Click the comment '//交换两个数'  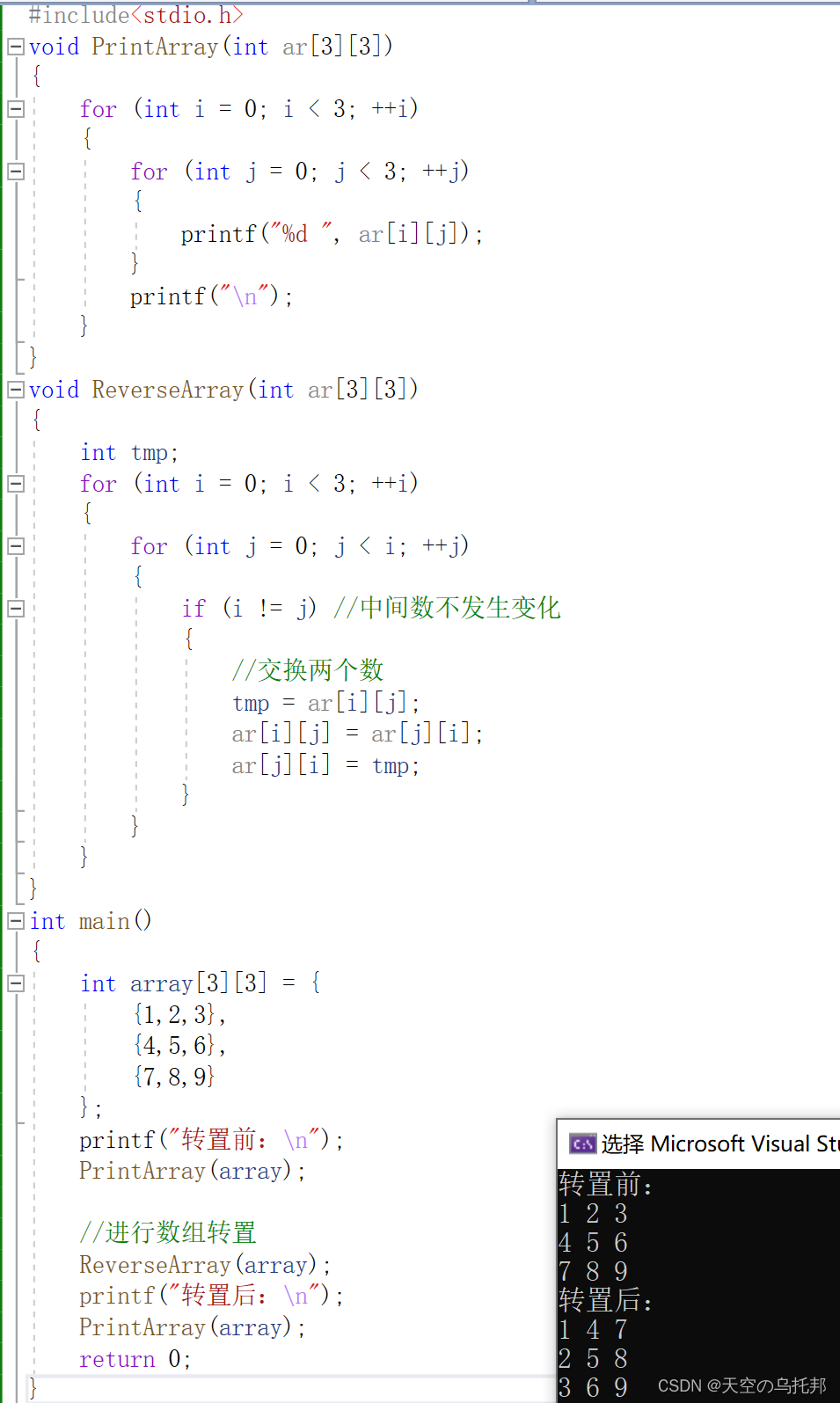308,670
